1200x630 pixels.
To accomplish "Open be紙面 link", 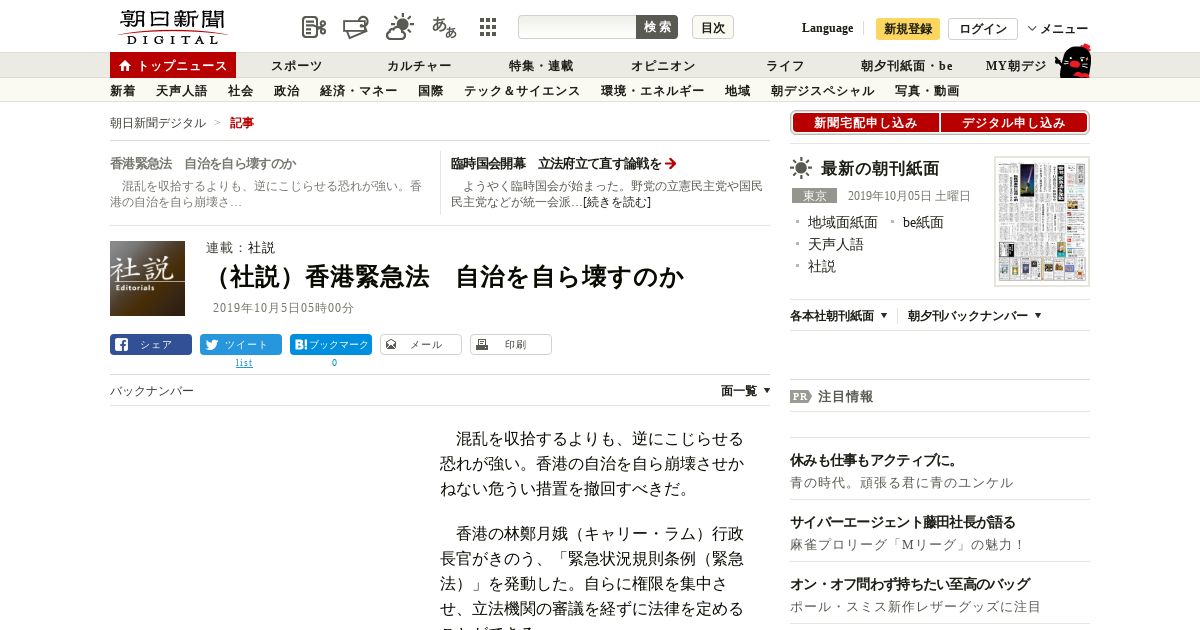I will click(923, 222).
